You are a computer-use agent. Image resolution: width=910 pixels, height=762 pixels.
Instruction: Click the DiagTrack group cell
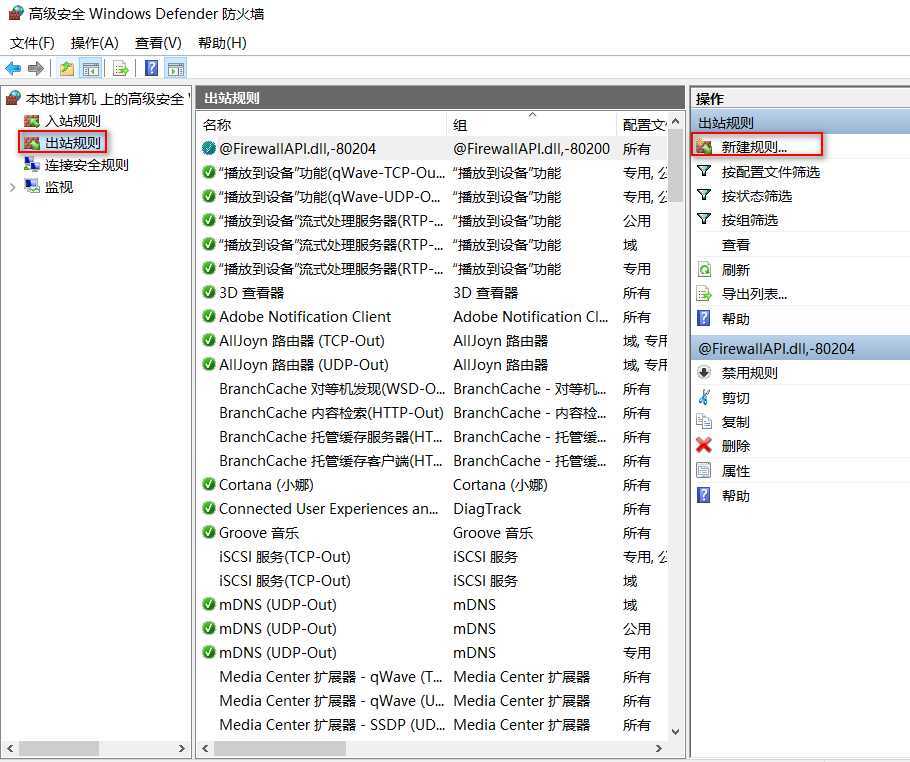487,509
